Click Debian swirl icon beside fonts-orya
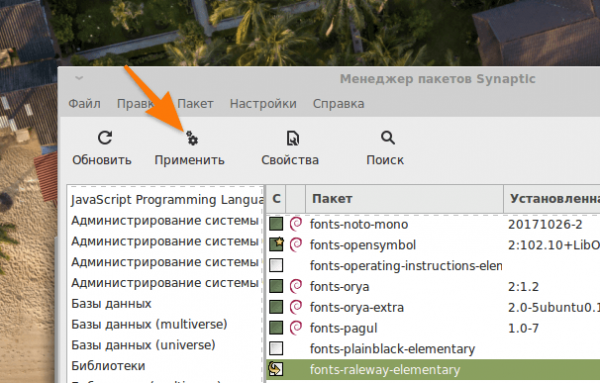Viewport: 600px width, 383px height. [296, 286]
